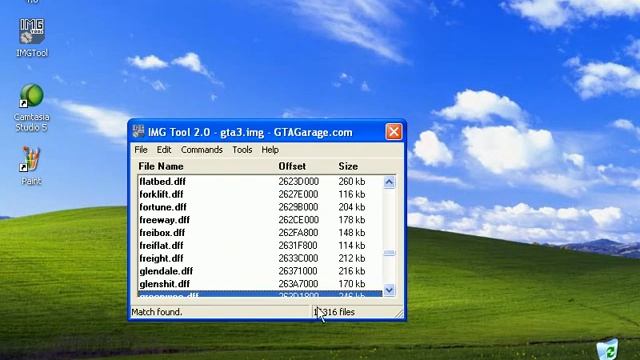Click the file list scroll up arrow
This screenshot has height=360, width=640.
389,182
